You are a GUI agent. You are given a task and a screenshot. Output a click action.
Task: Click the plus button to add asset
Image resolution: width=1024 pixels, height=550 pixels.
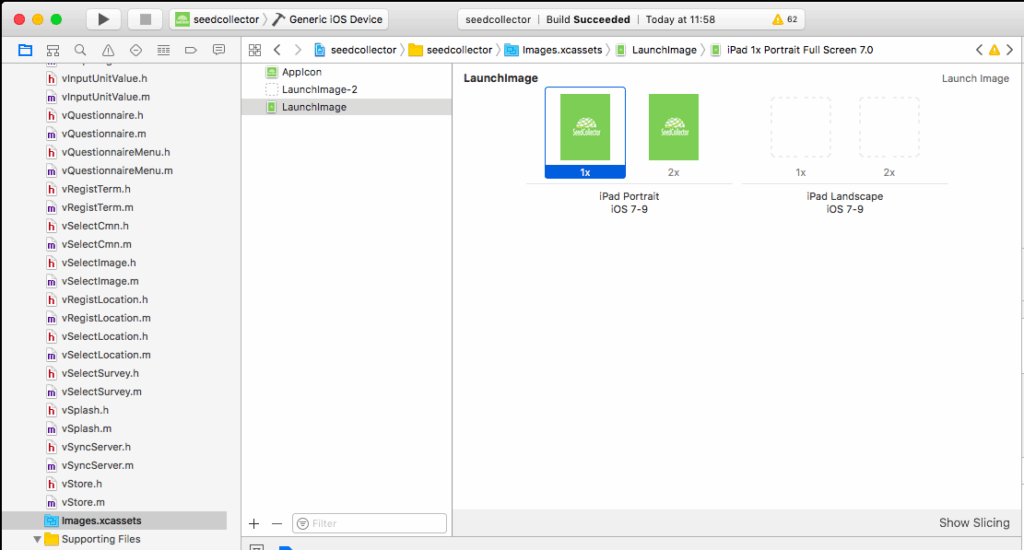coord(254,523)
